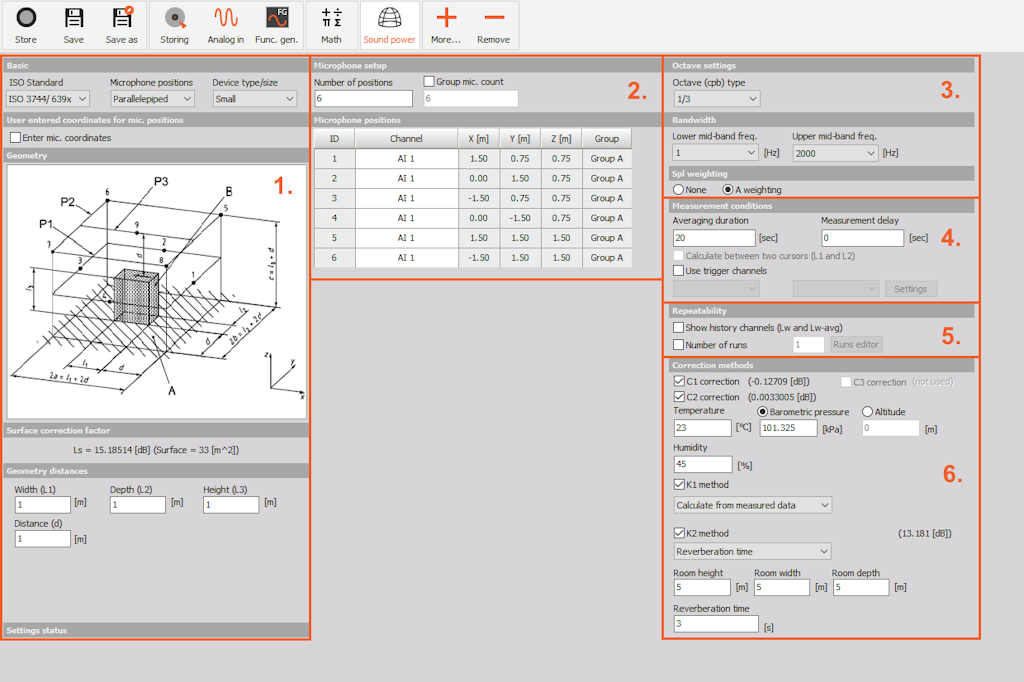Enable Use trigger channels checkbox
Image resolution: width=1024 pixels, height=682 pixels.
point(679,270)
